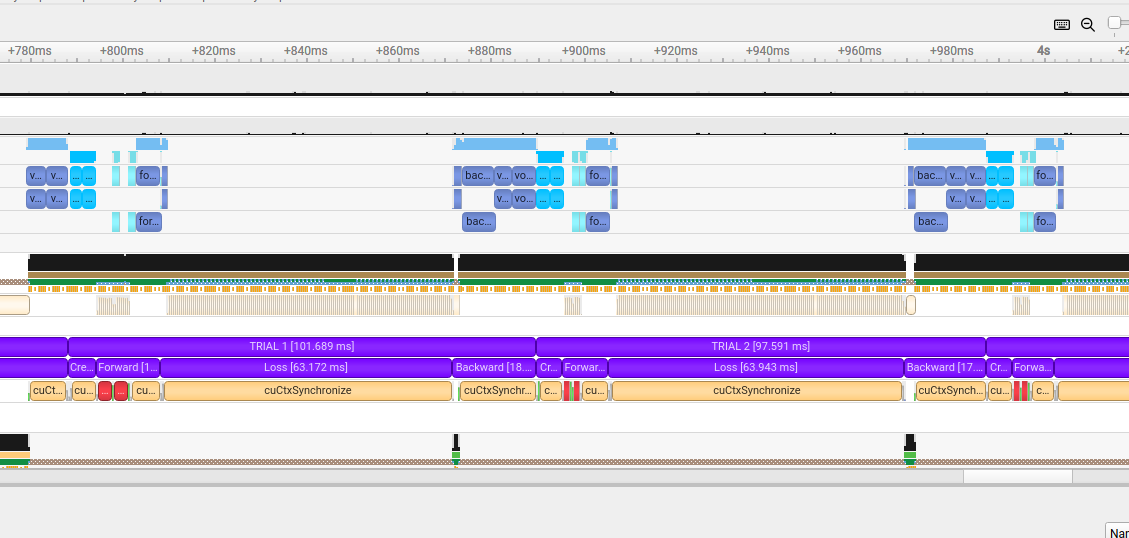Select the Backward block in TRIAL 1
The height and width of the screenshot is (538, 1129).
pyautogui.click(x=494, y=368)
